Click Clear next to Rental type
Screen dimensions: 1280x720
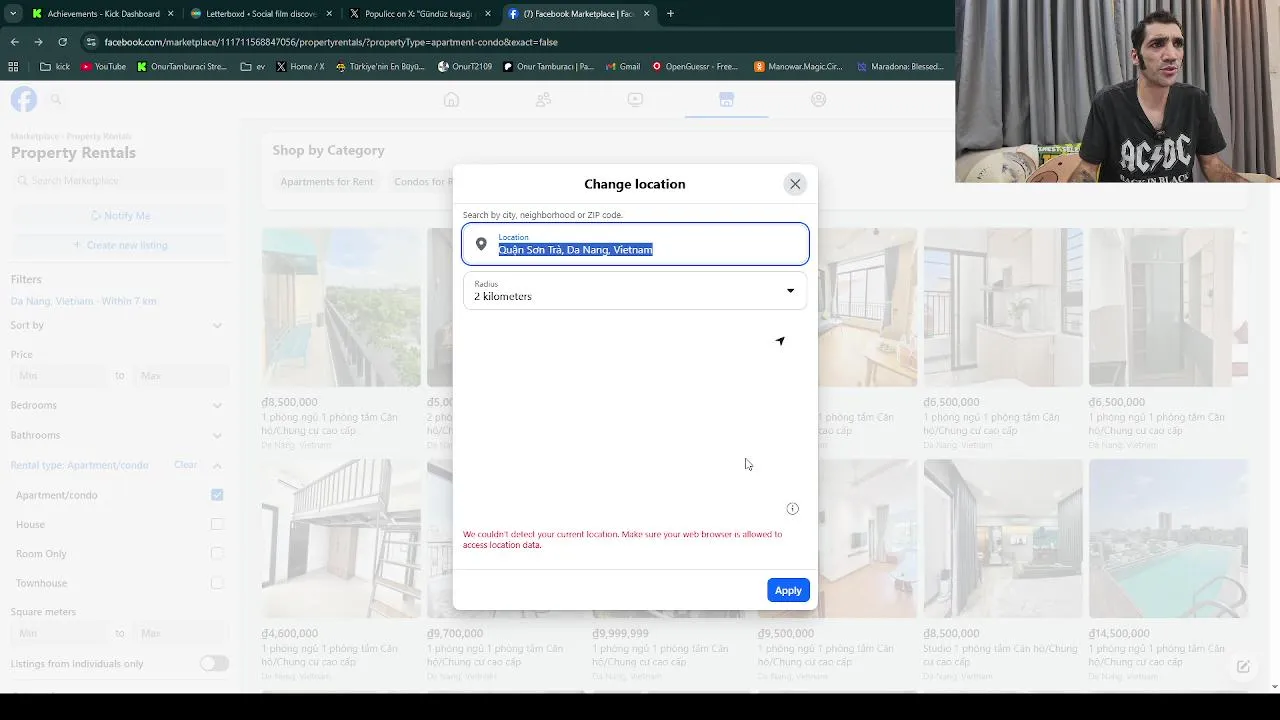tap(185, 465)
